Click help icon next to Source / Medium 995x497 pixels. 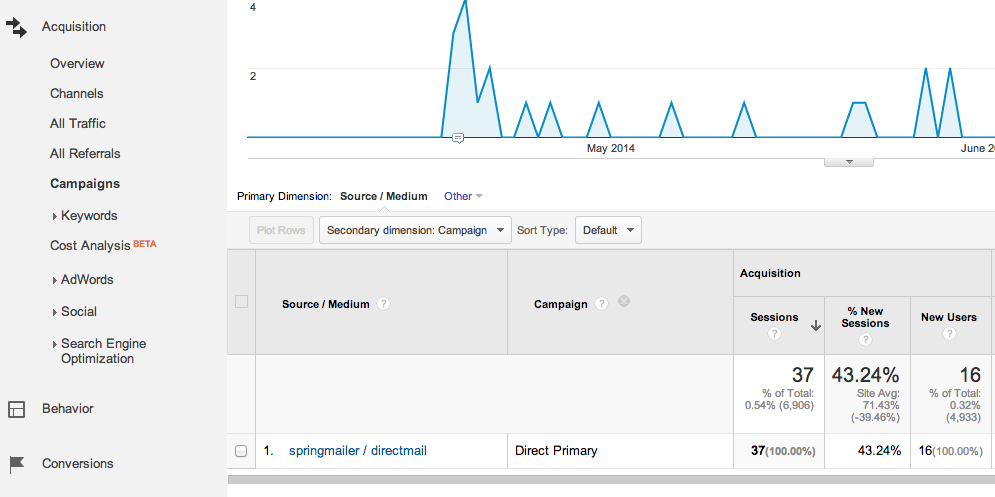pyautogui.click(x=384, y=304)
